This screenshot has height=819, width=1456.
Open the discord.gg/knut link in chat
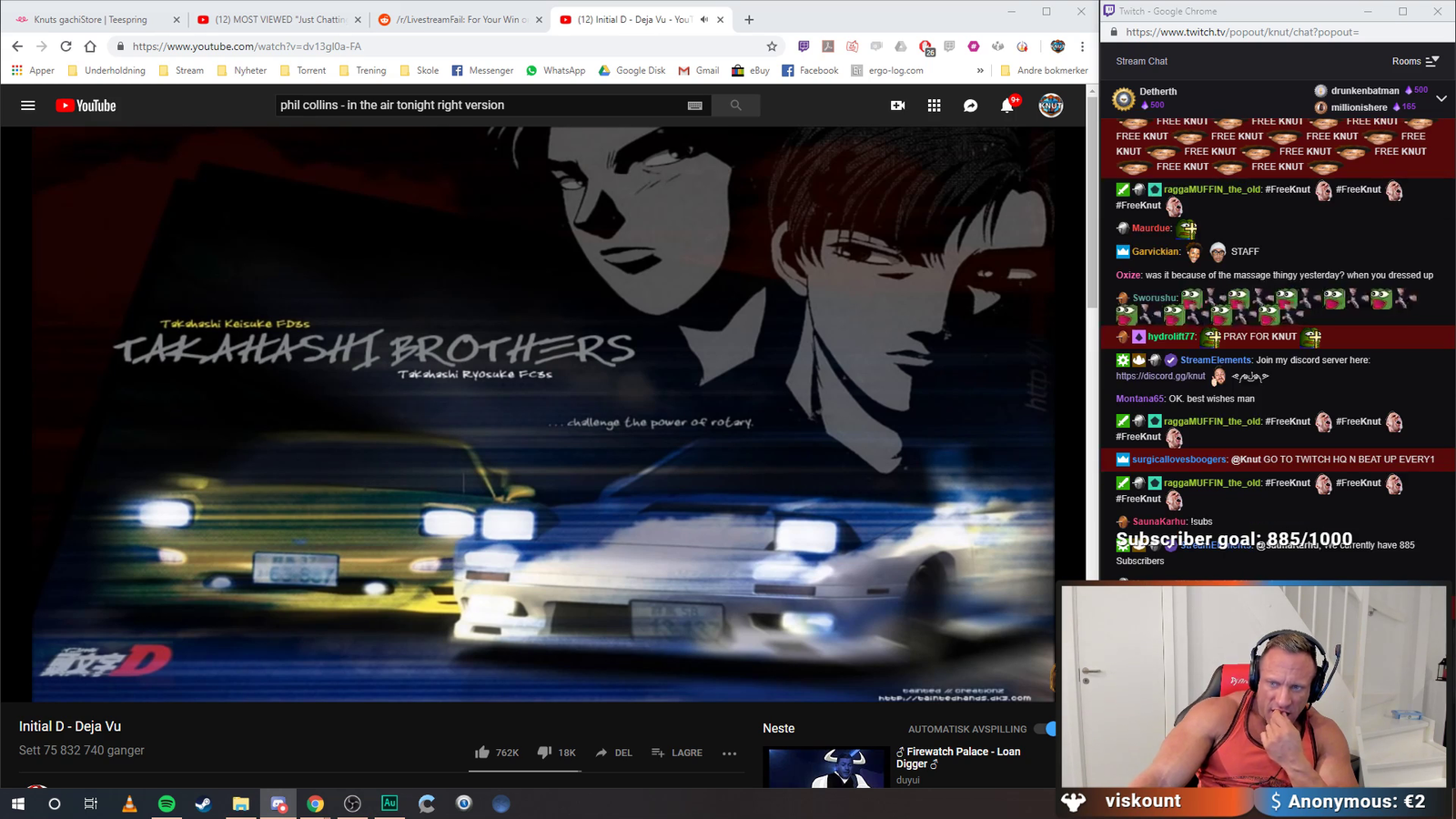1160,376
